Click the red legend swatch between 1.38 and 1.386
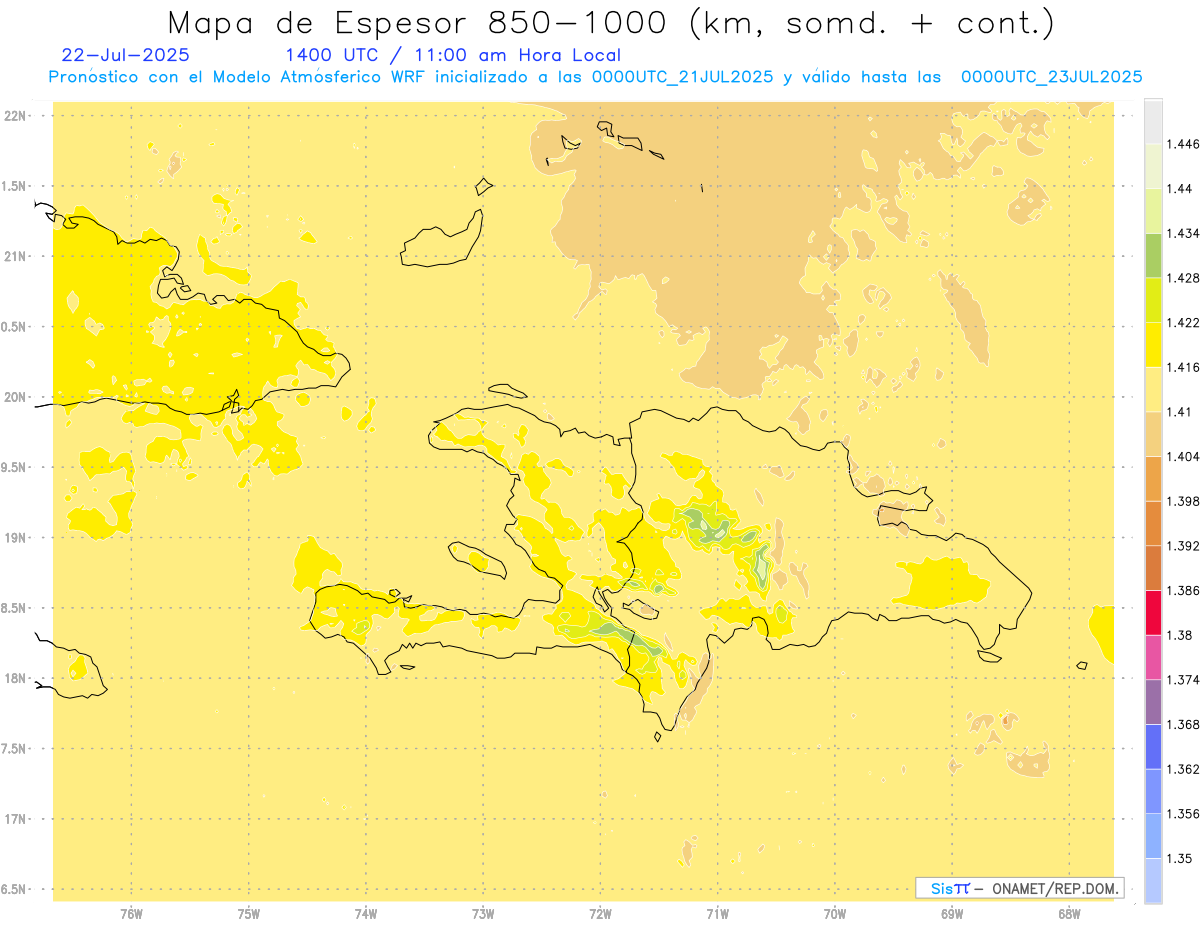The width and height of the screenshot is (1200, 927). click(1153, 613)
